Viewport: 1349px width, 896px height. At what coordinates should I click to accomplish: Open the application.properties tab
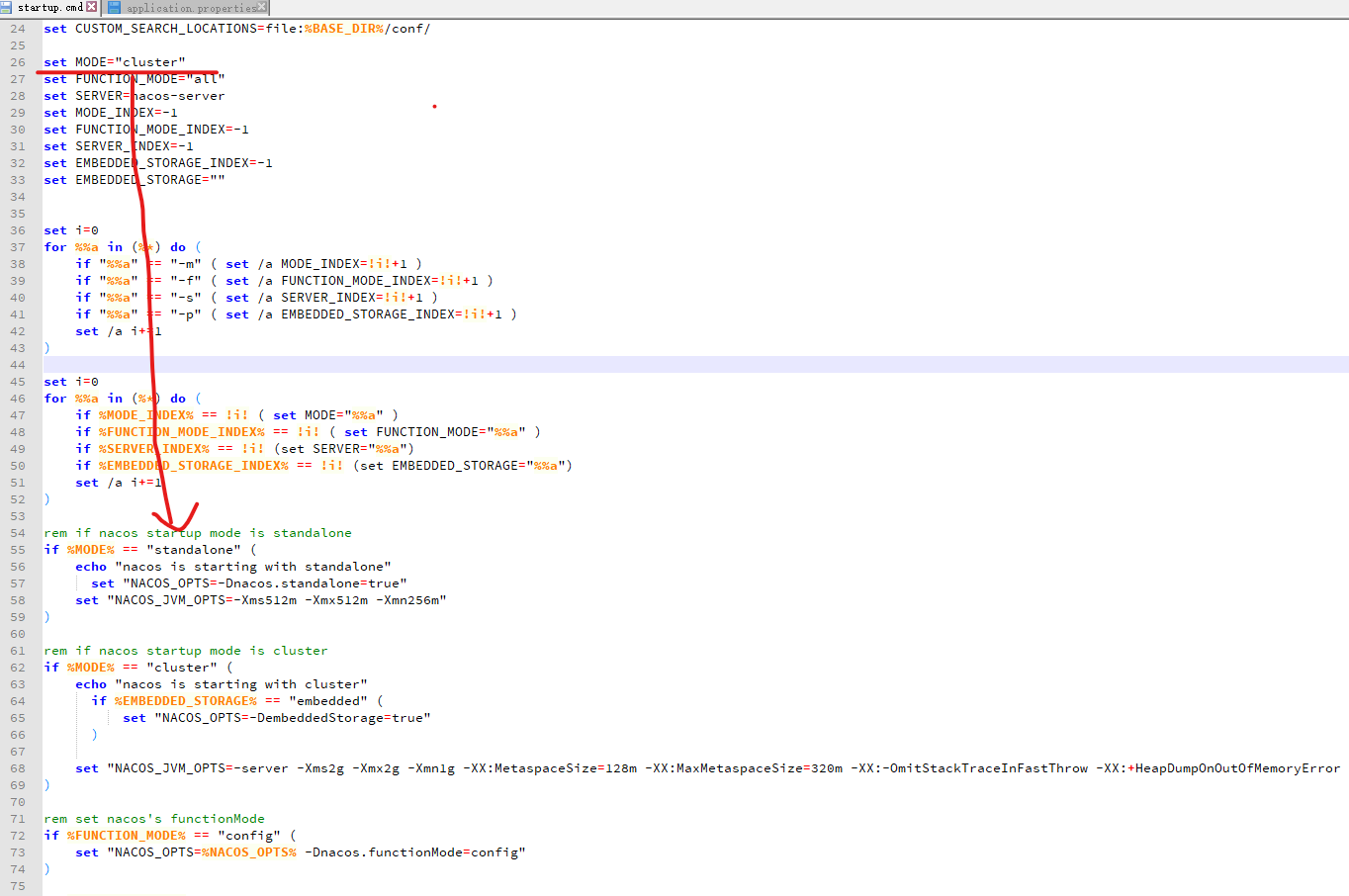[191, 8]
